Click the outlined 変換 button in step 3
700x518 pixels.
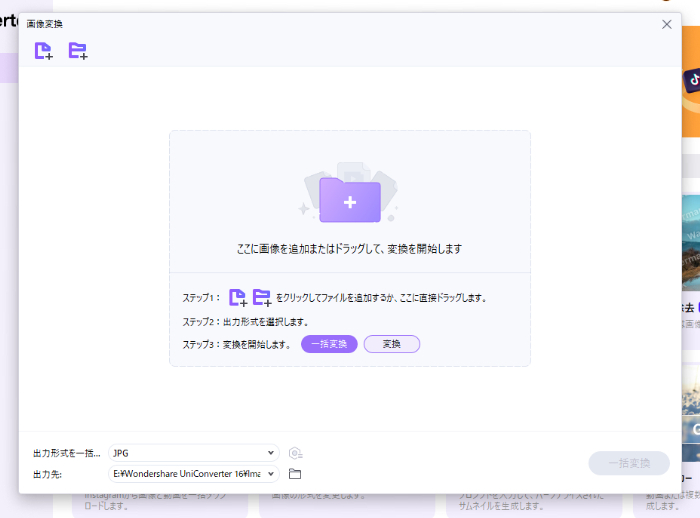click(x=392, y=344)
